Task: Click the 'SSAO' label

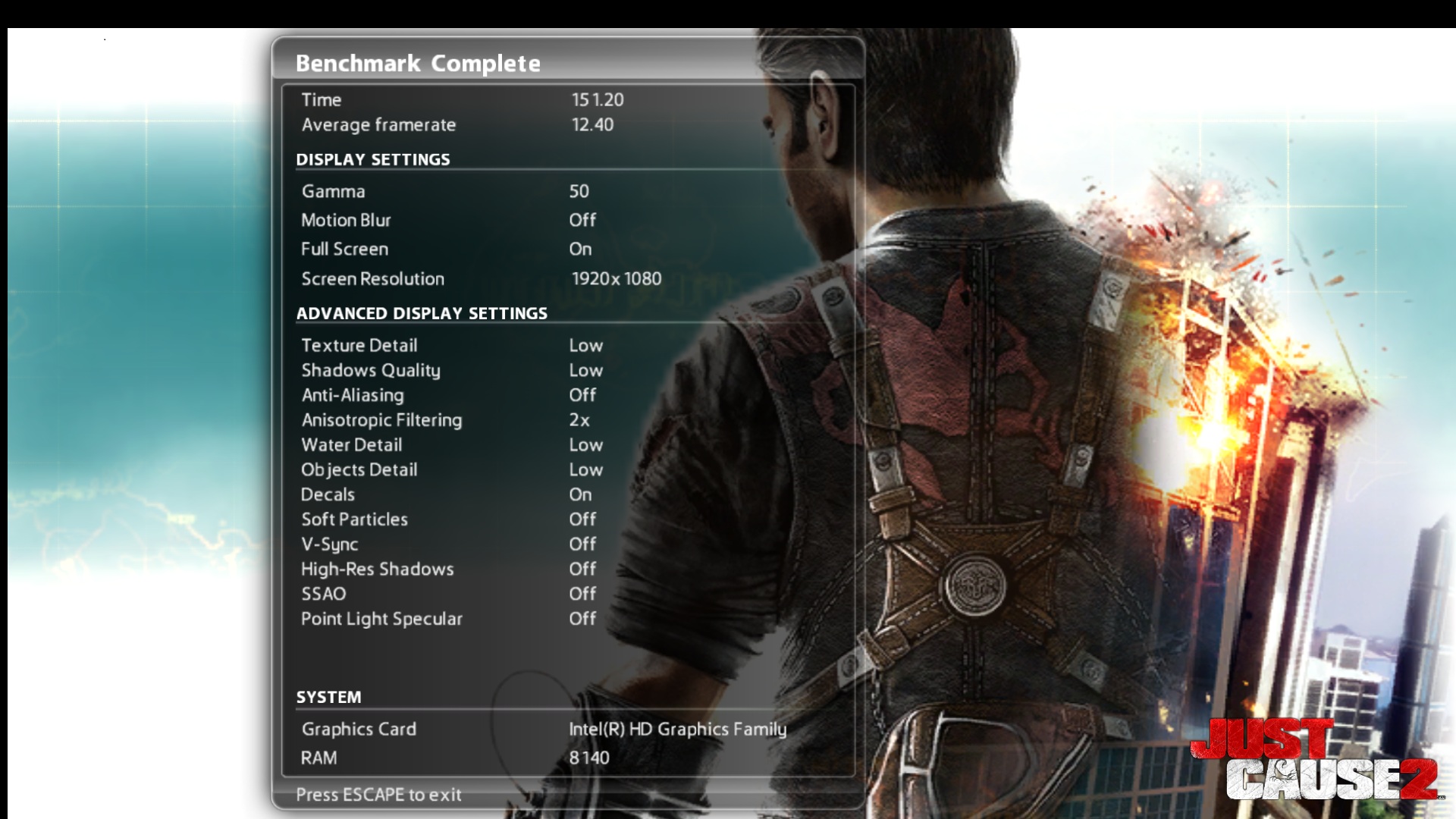Action: [324, 594]
